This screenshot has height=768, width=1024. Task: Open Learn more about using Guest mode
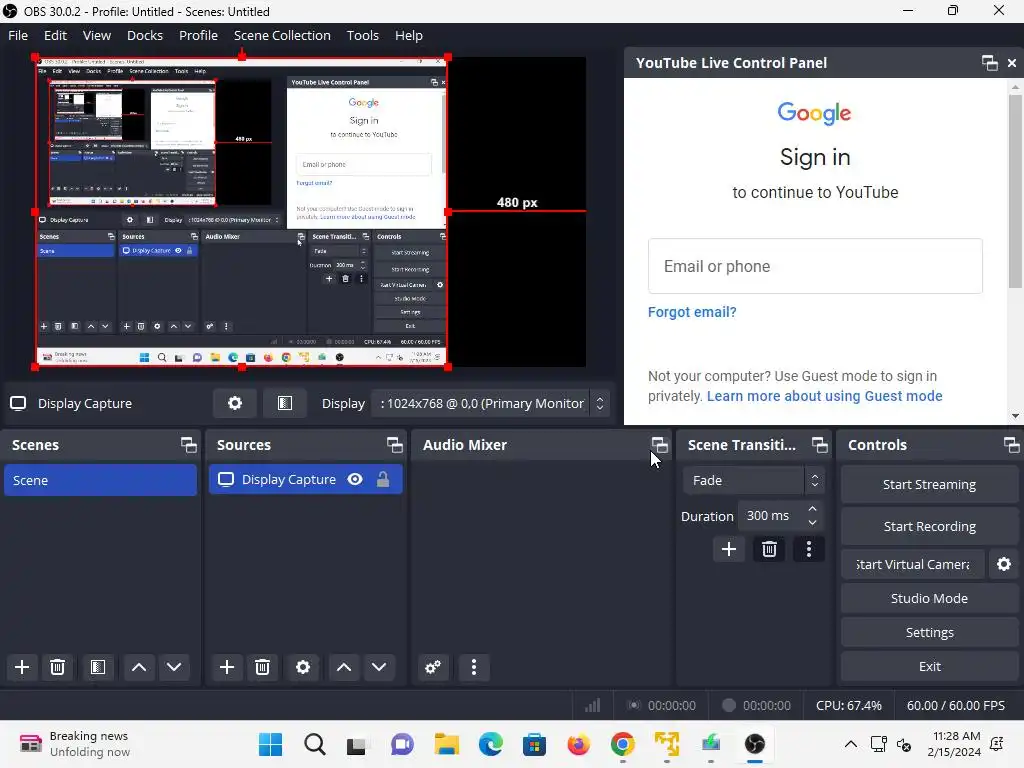click(x=824, y=396)
